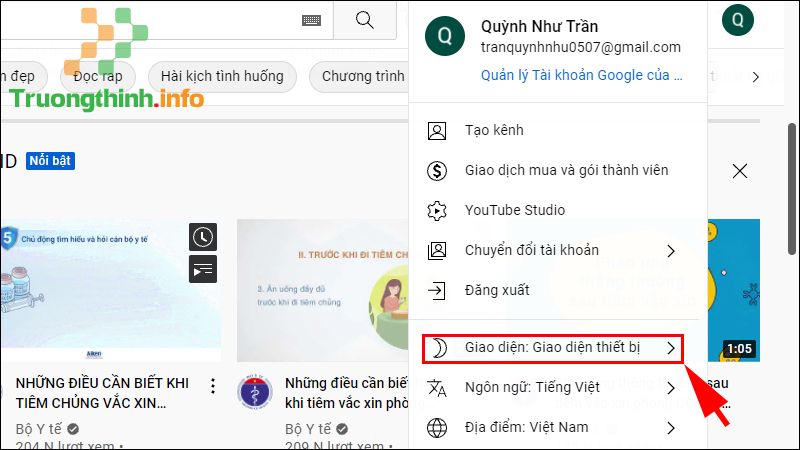Add first video to Watch later
Screen dimensions: 800x450
coord(203,237)
